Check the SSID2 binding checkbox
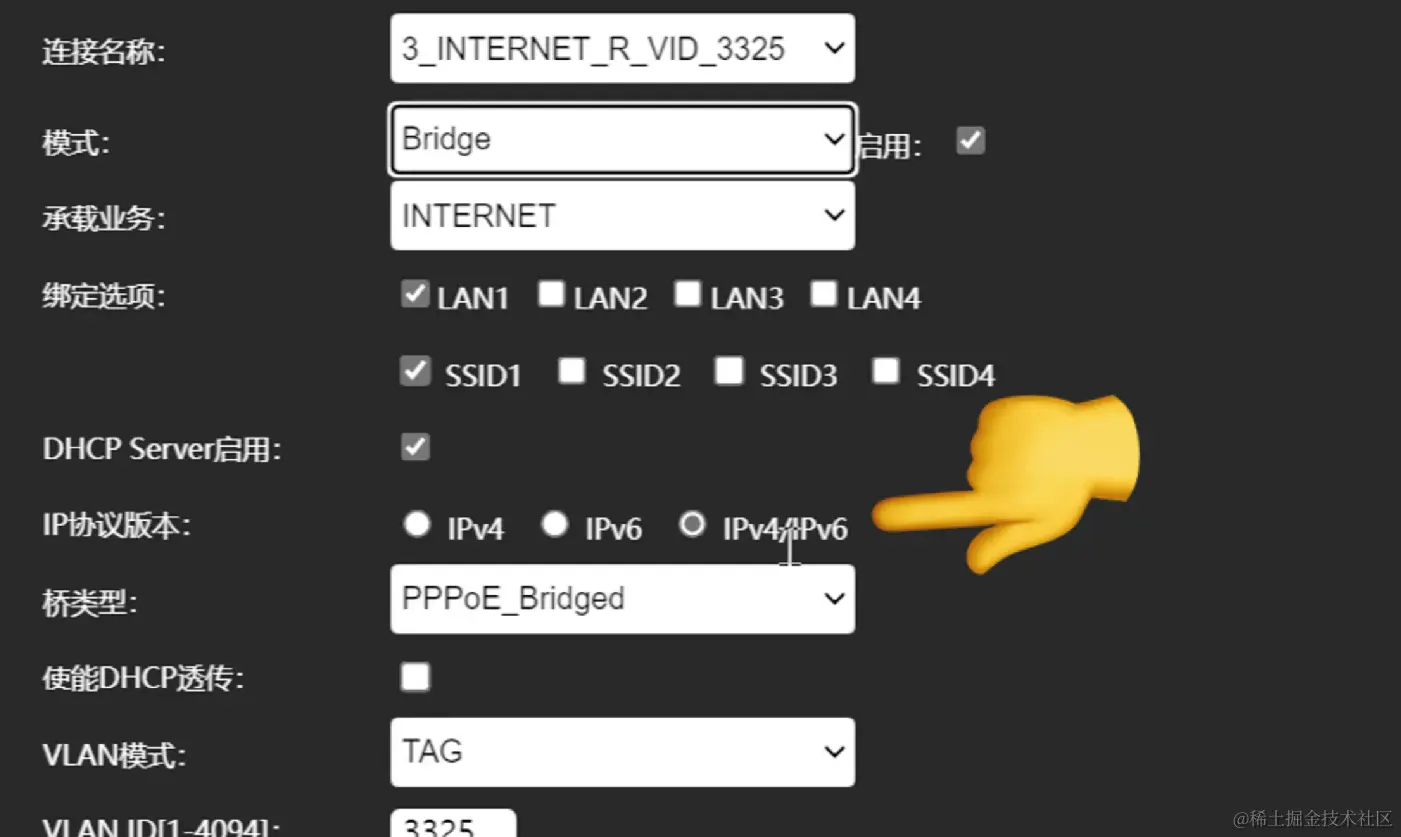This screenshot has width=1401, height=837. pyautogui.click(x=571, y=371)
